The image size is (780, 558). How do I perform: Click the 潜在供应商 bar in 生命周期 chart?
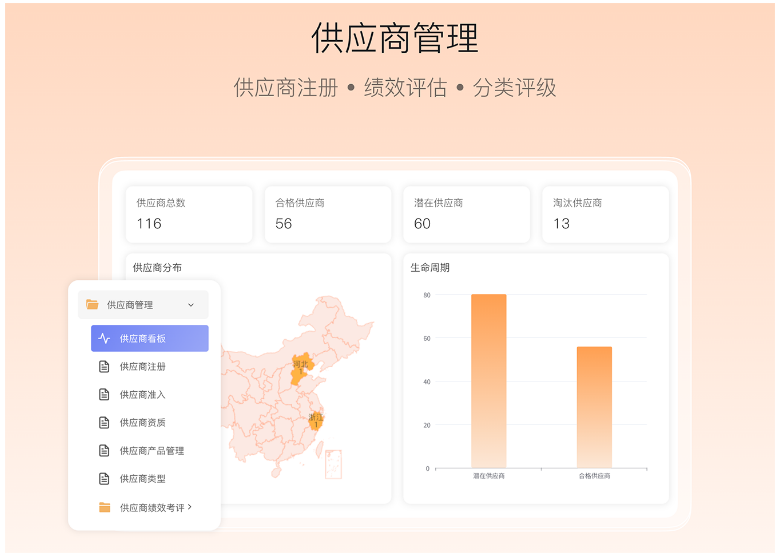point(489,380)
